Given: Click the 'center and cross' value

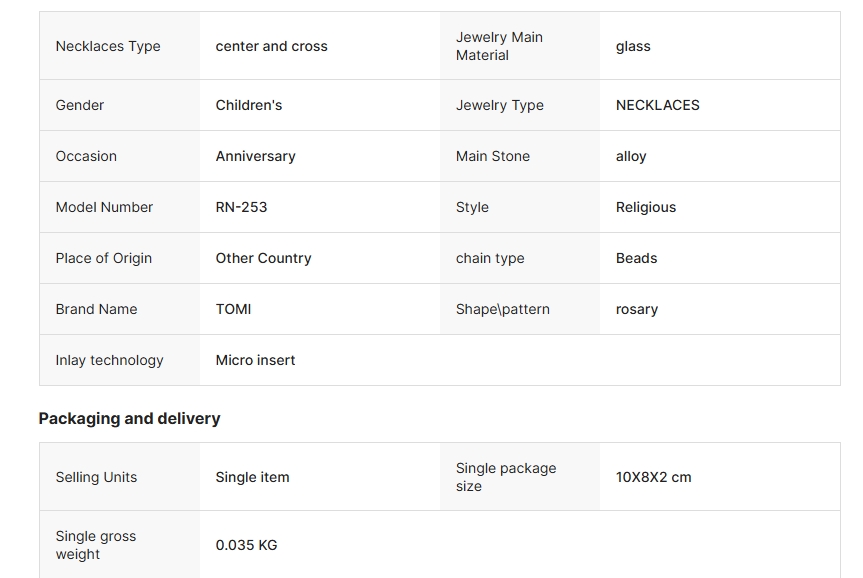Looking at the screenshot, I should pyautogui.click(x=271, y=46).
